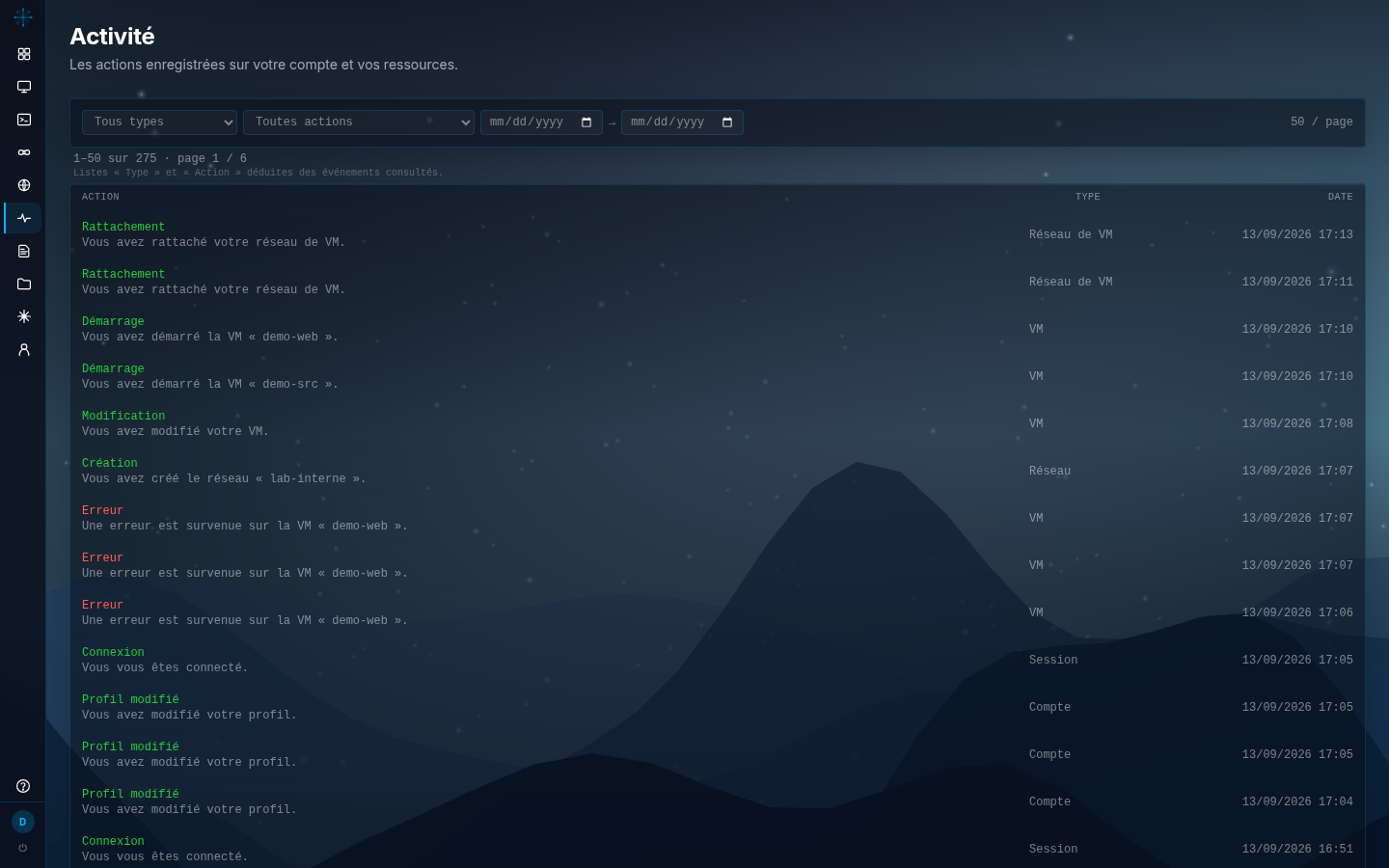
Task: Select the infinity-link icon in sidebar
Action: coord(24,152)
